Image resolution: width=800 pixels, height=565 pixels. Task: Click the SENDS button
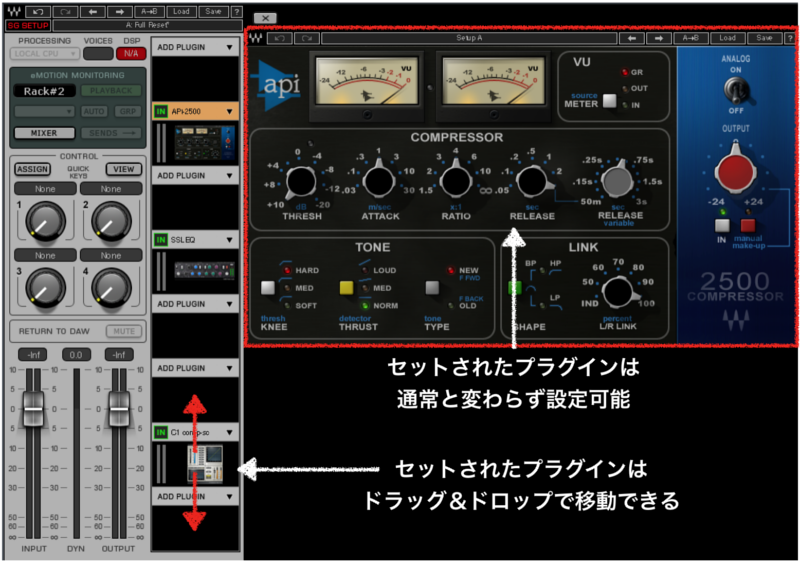pyautogui.click(x=111, y=133)
